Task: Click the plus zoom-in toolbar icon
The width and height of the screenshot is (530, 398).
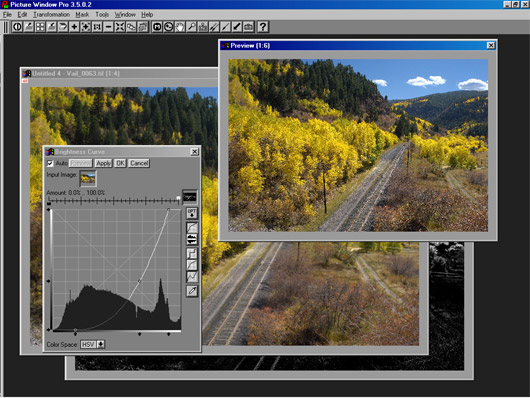Action: (x=74, y=27)
